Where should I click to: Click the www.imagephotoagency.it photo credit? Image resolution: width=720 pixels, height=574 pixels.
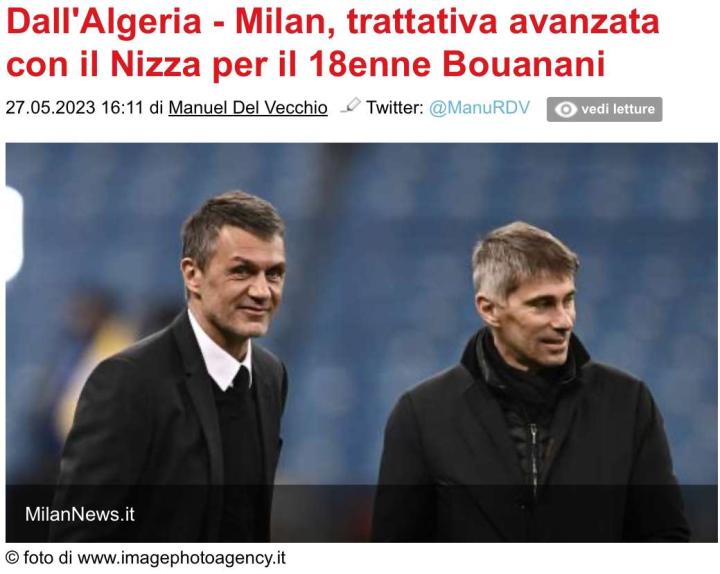(x=181, y=558)
